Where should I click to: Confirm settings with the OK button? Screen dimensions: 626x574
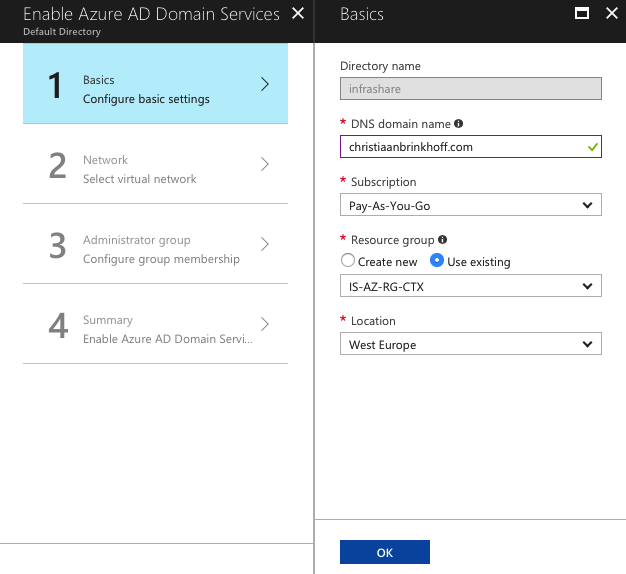[x=385, y=552]
